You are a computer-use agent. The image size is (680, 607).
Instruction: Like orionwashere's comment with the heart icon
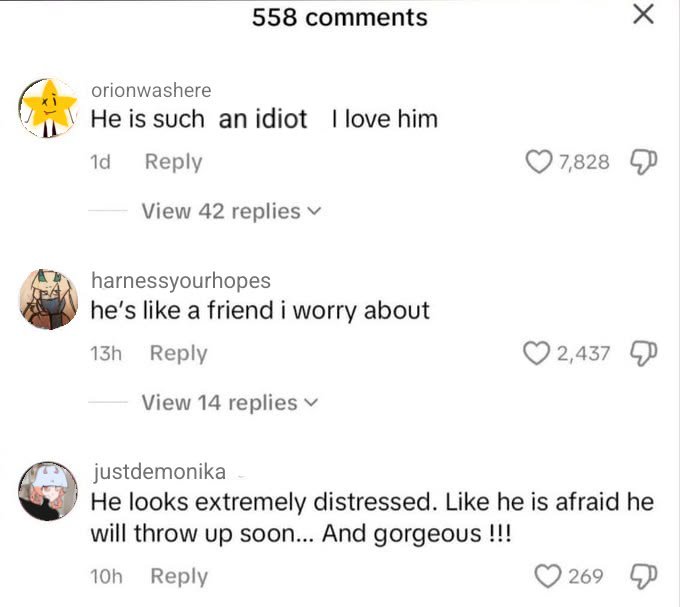(x=539, y=162)
